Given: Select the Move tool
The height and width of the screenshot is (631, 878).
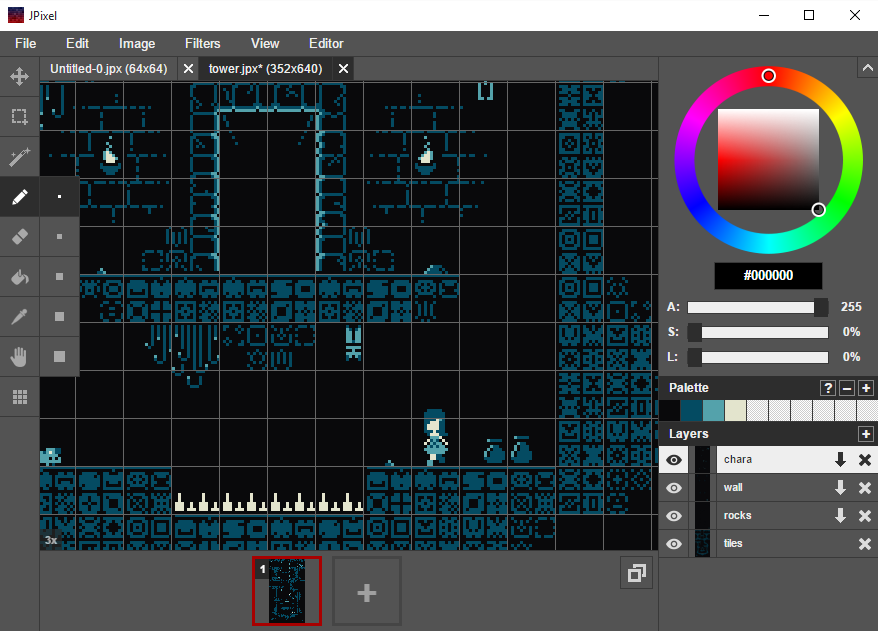Looking at the screenshot, I should 19,76.
